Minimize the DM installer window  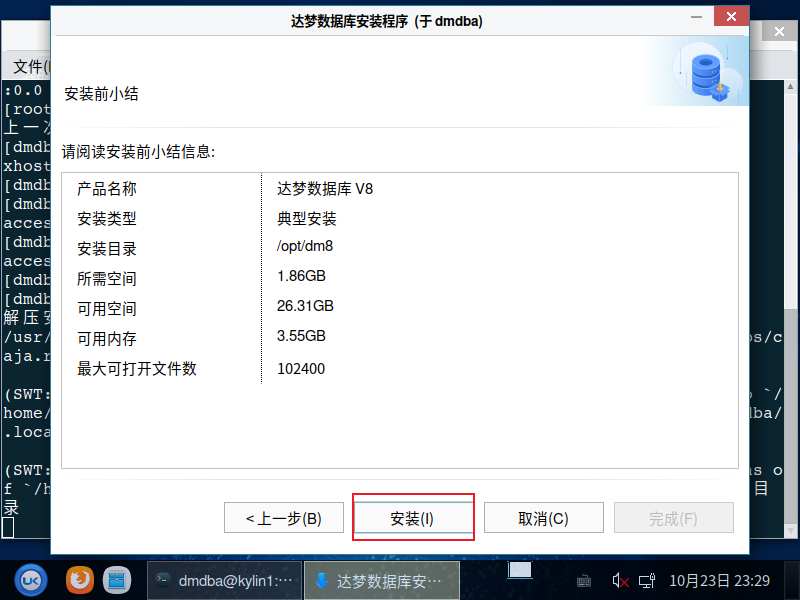[x=696, y=16]
